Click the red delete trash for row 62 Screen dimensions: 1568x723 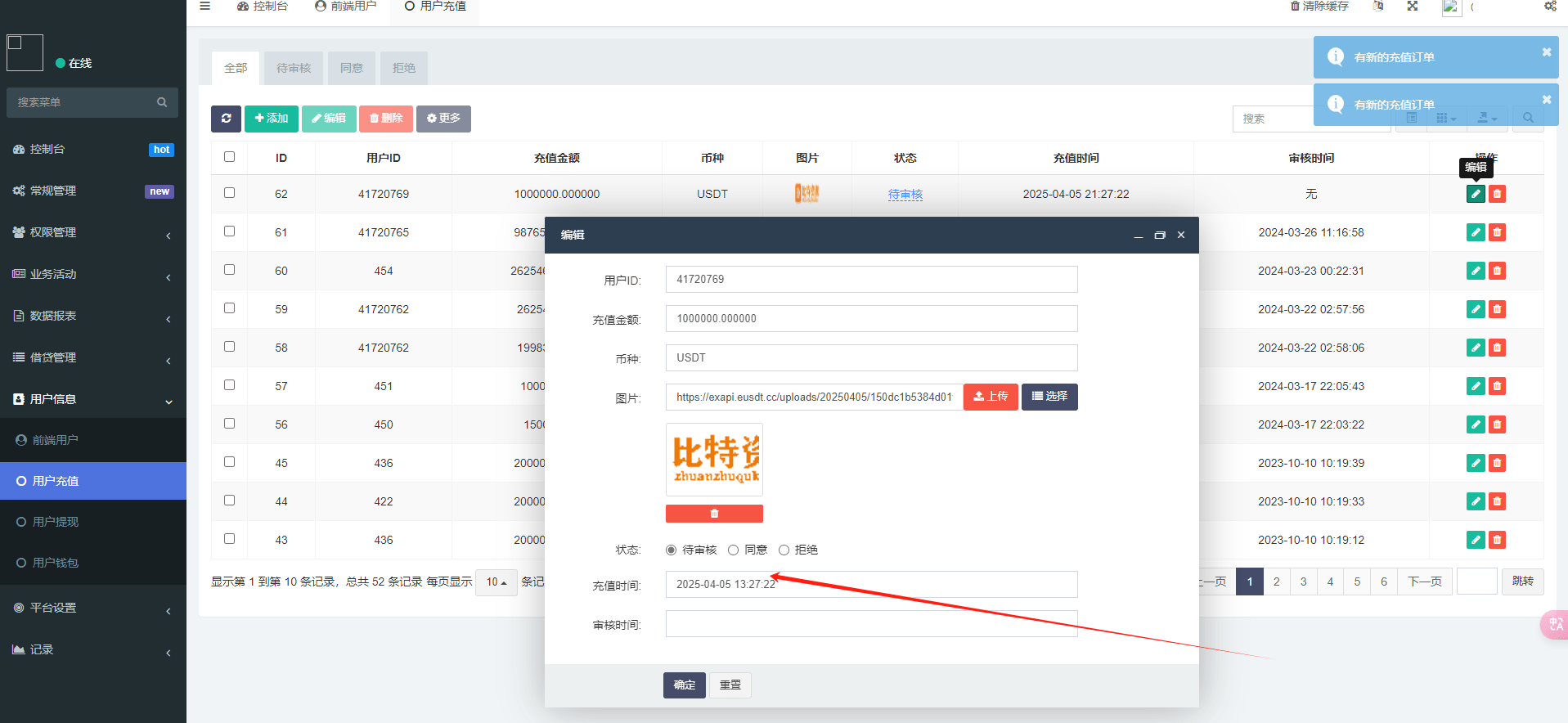click(1497, 194)
